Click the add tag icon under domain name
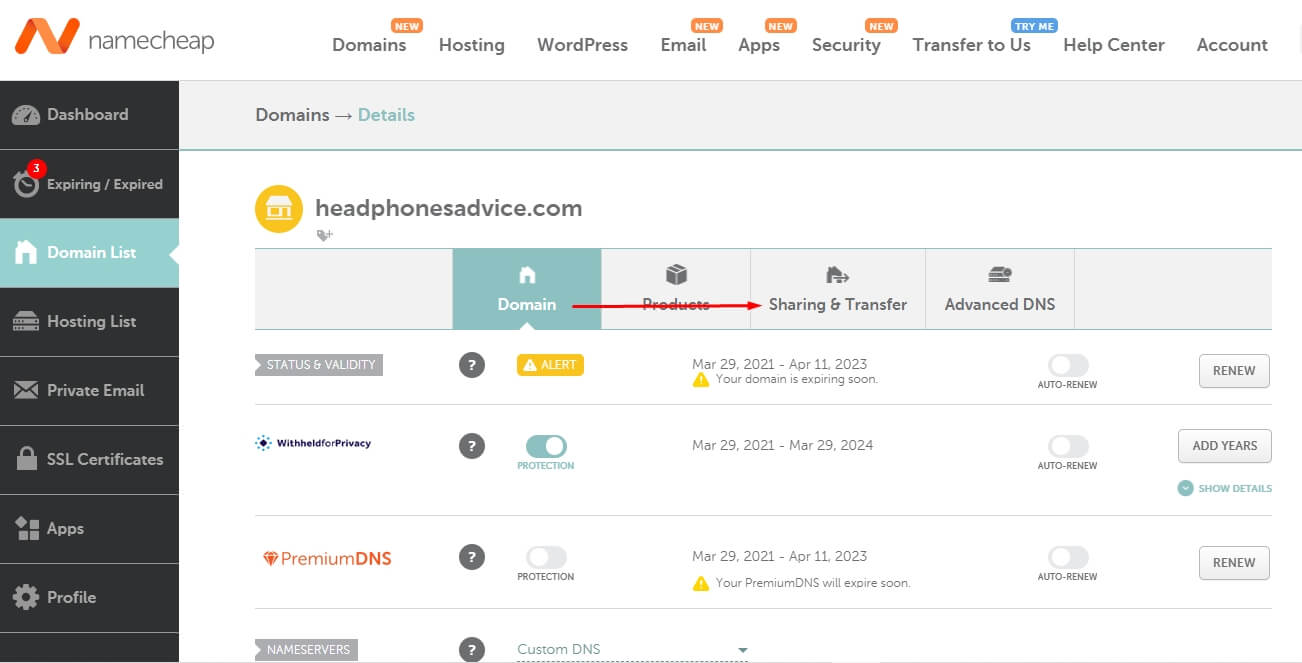The height and width of the screenshot is (663, 1302). pos(324,236)
